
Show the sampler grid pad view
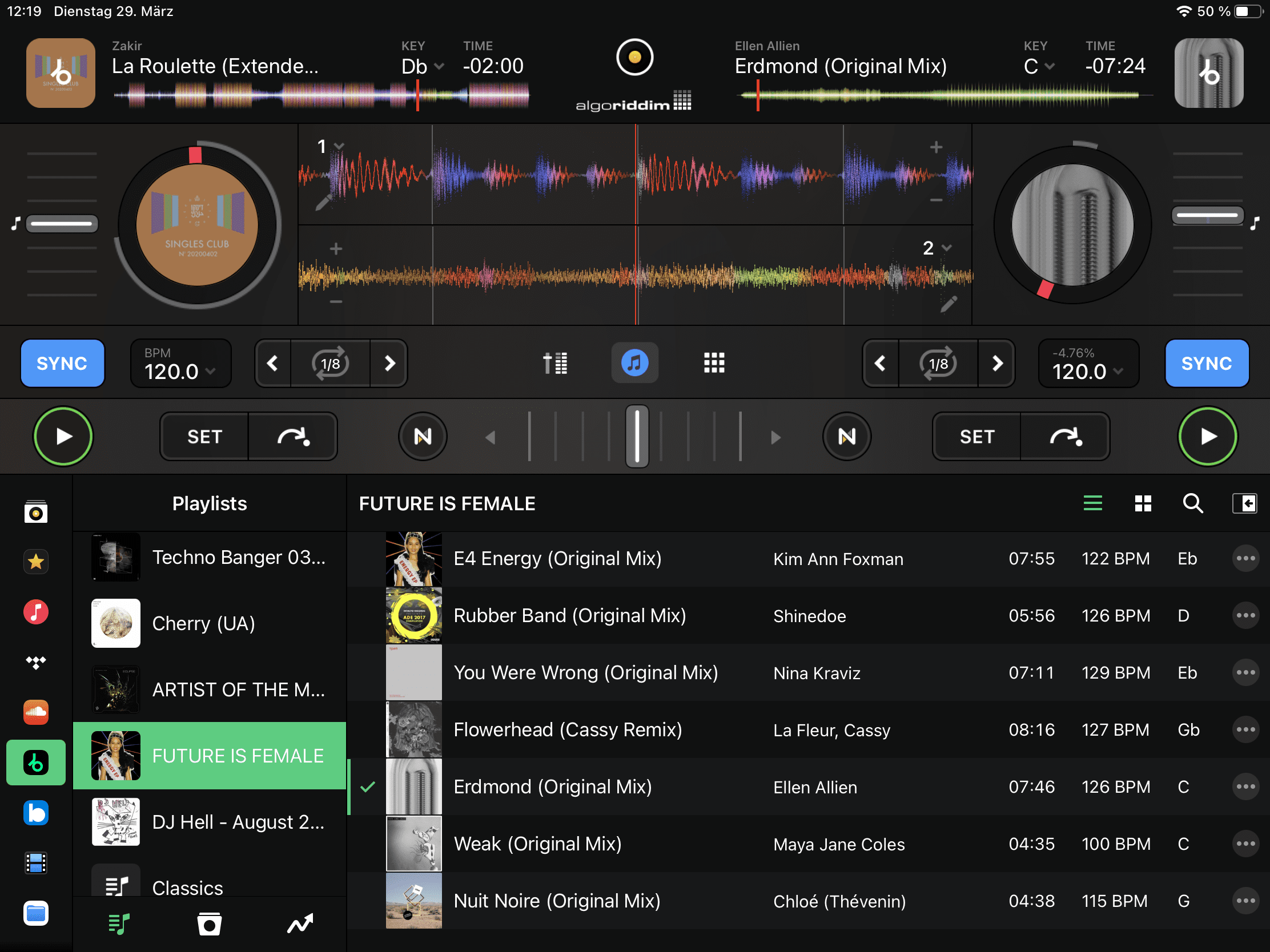coord(714,363)
